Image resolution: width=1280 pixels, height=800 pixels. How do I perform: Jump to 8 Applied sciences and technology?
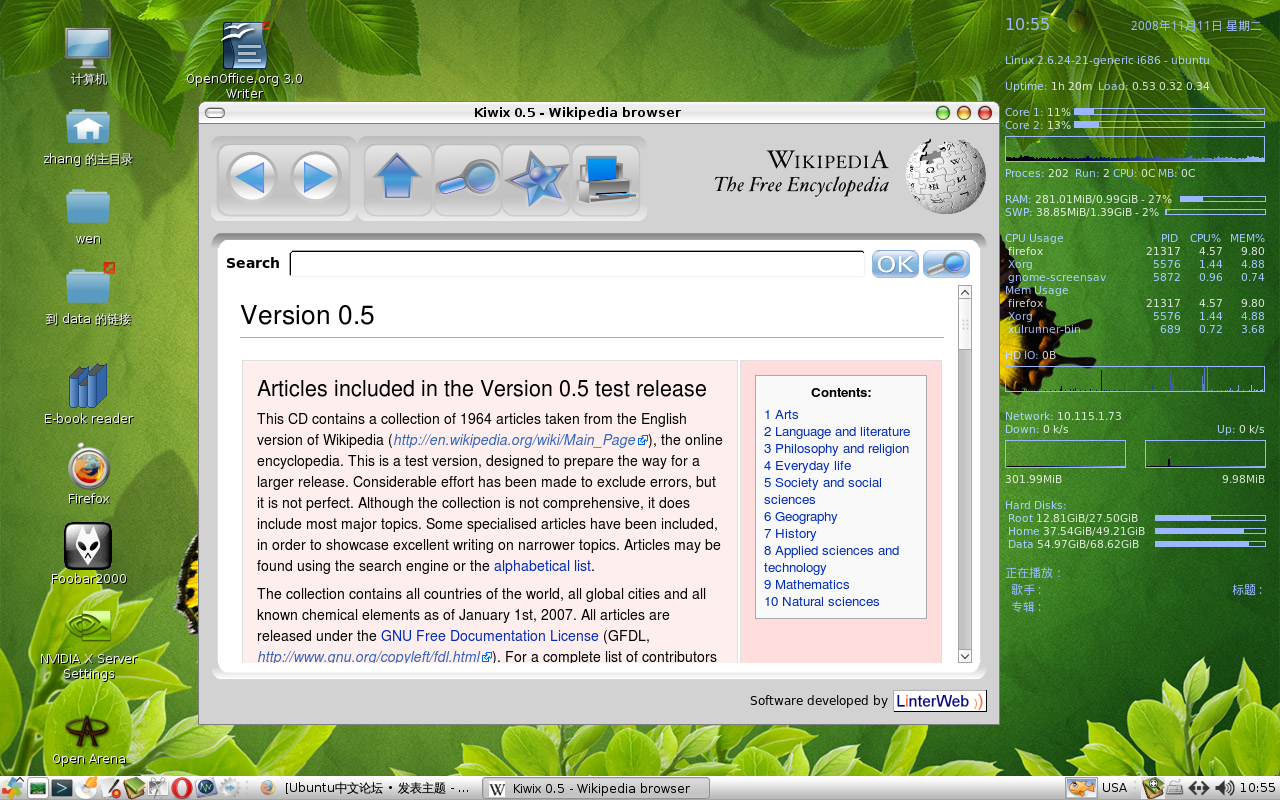point(831,559)
